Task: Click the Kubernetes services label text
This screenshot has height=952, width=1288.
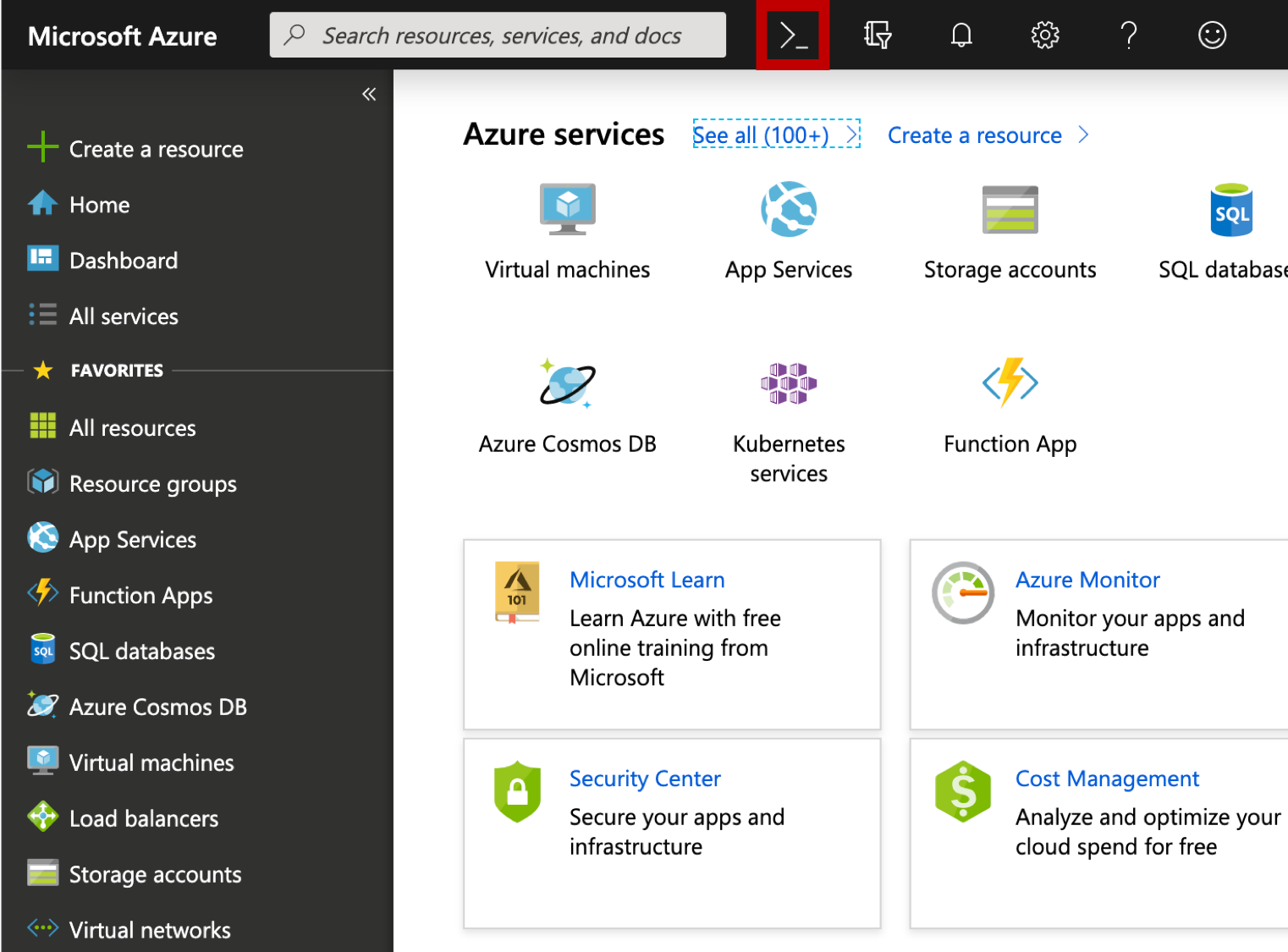Action: pos(789,459)
